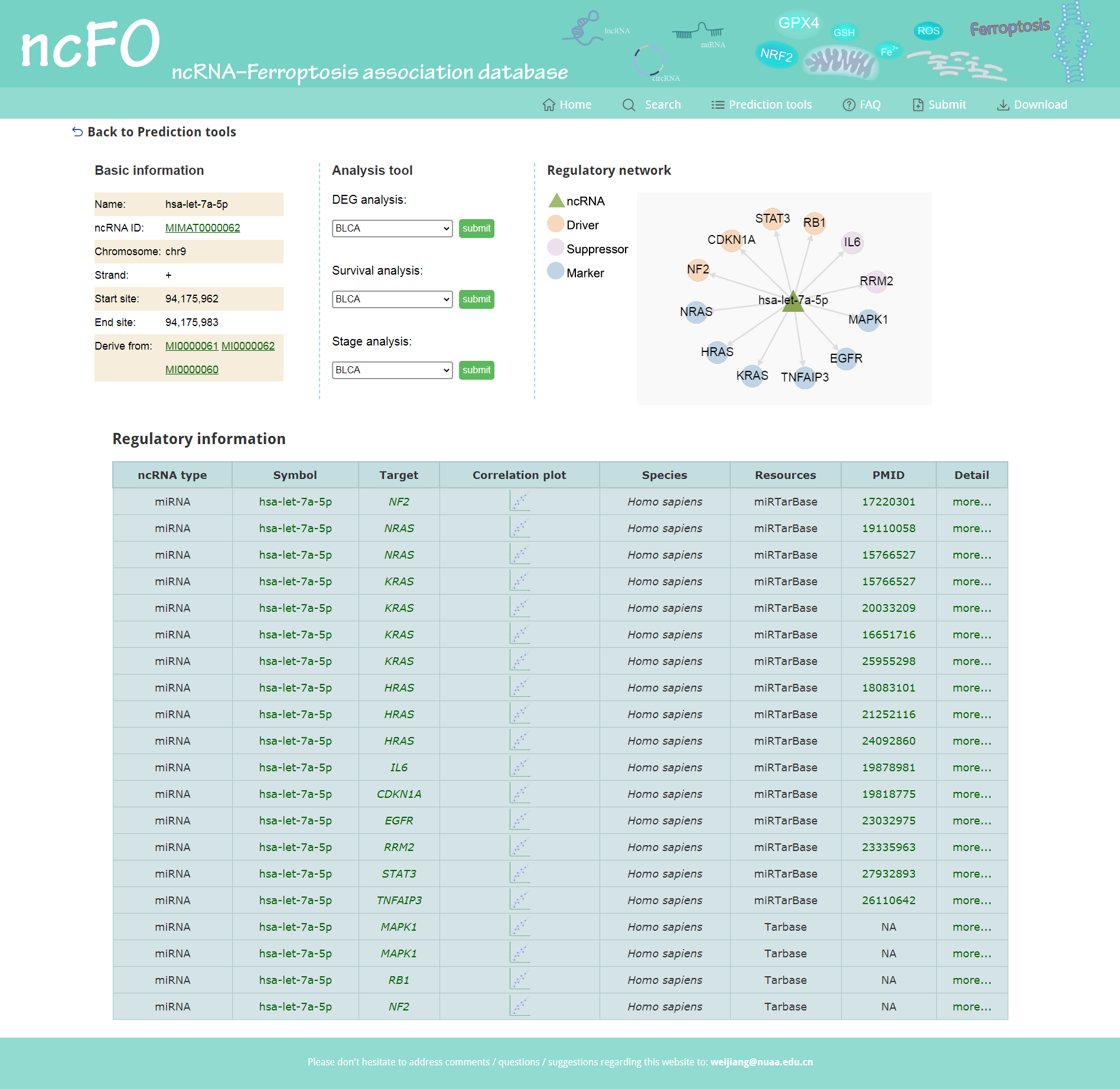Open PMID 27932893 link
Viewport: 1120px width, 1089px height.
(888, 873)
